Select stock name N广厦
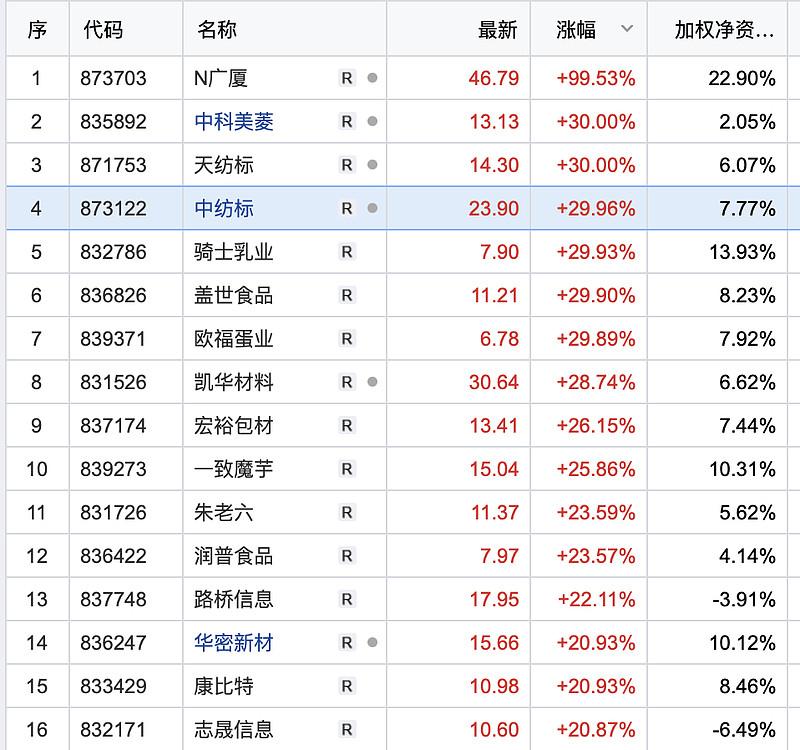Viewport: 800px width, 750px height. pyautogui.click(x=221, y=78)
